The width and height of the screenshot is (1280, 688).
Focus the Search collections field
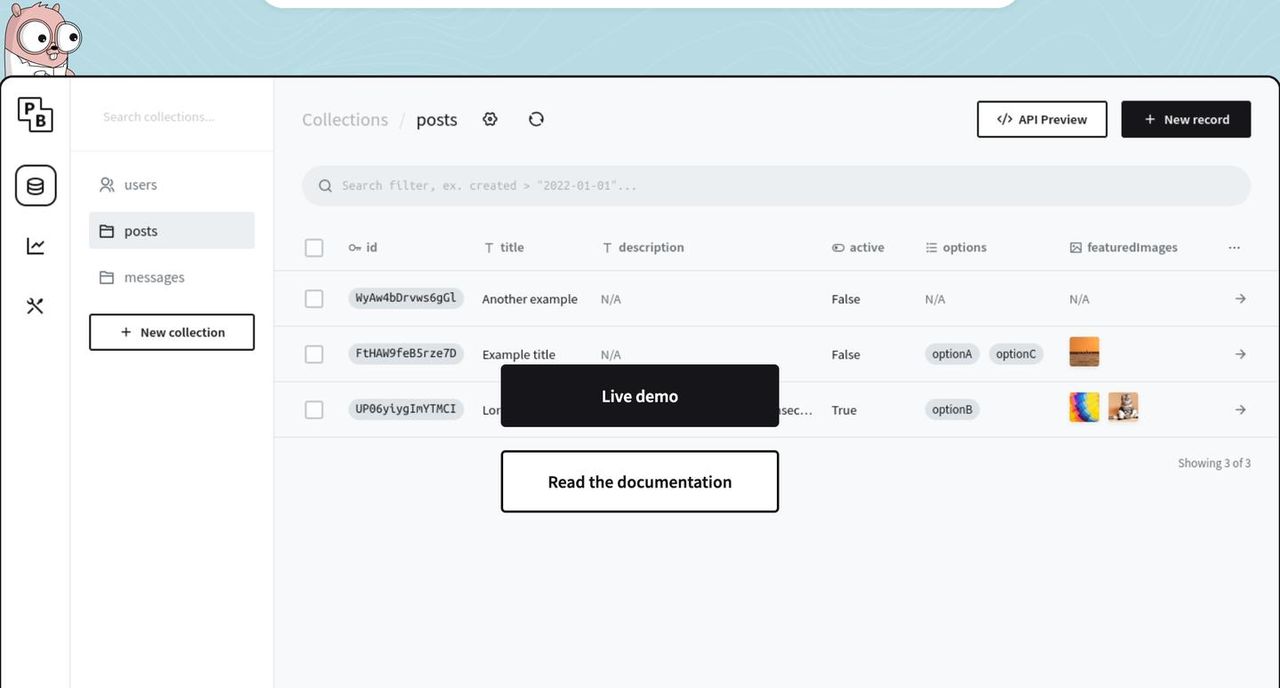172,117
